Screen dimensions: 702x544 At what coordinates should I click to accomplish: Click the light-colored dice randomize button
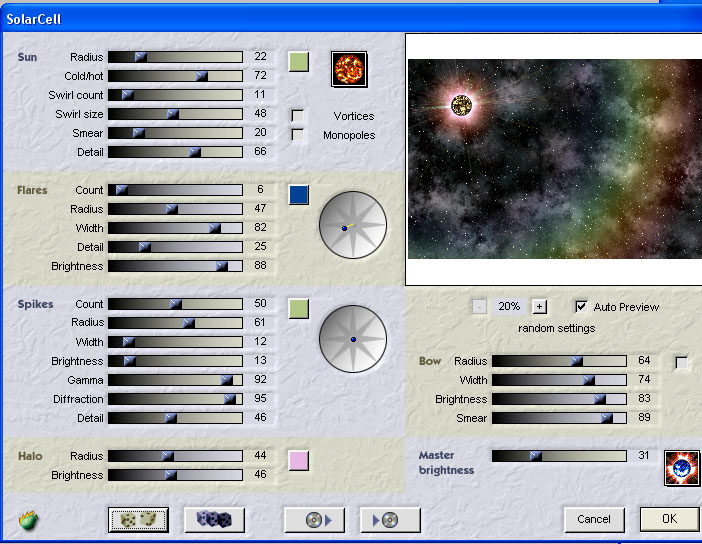click(x=138, y=520)
